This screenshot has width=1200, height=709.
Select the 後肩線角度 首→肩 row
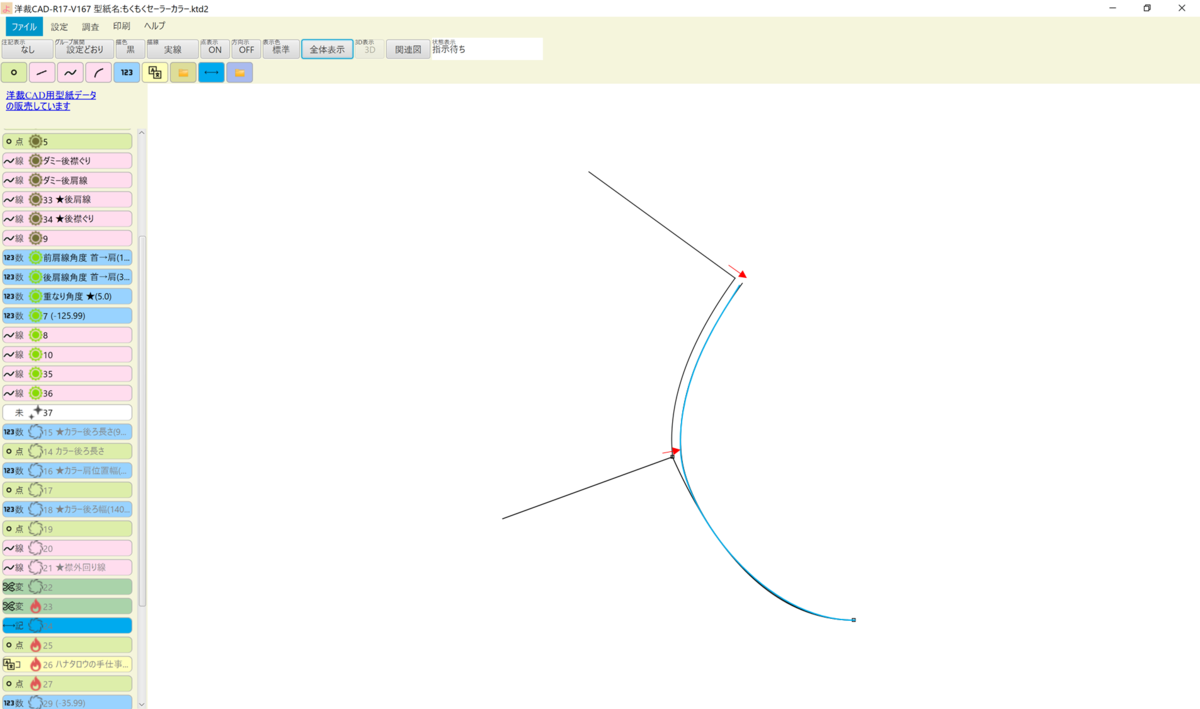click(x=67, y=277)
